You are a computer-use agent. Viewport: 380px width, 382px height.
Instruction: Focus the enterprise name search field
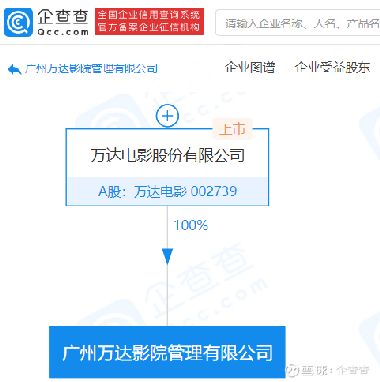click(x=298, y=23)
